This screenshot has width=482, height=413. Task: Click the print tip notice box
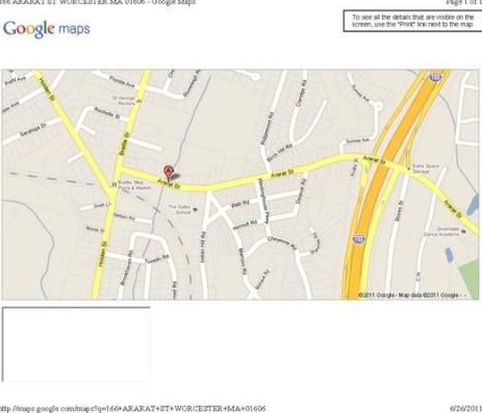click(413, 21)
